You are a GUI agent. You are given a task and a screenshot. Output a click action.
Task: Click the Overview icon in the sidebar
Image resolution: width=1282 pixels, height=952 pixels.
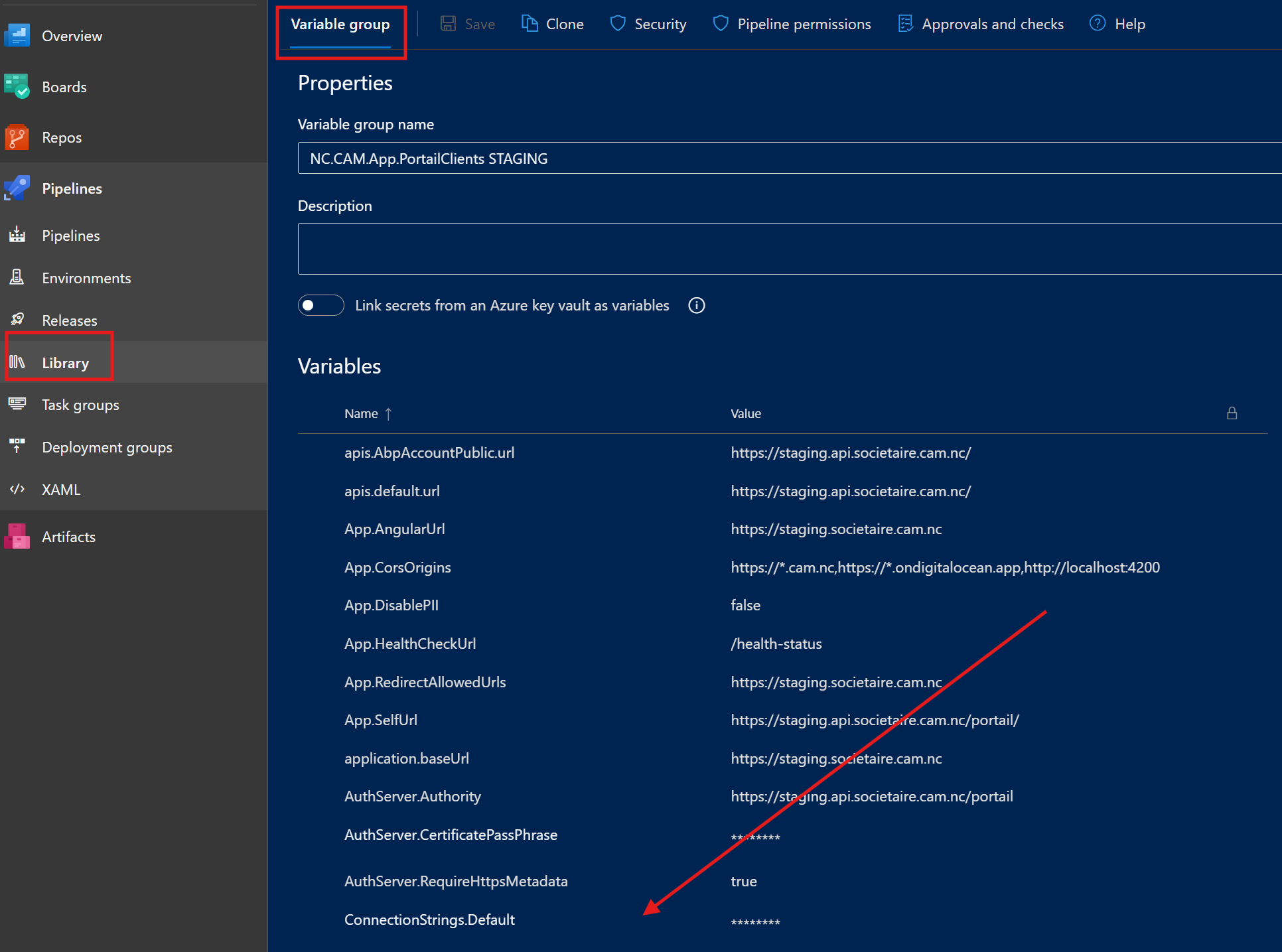[x=17, y=36]
